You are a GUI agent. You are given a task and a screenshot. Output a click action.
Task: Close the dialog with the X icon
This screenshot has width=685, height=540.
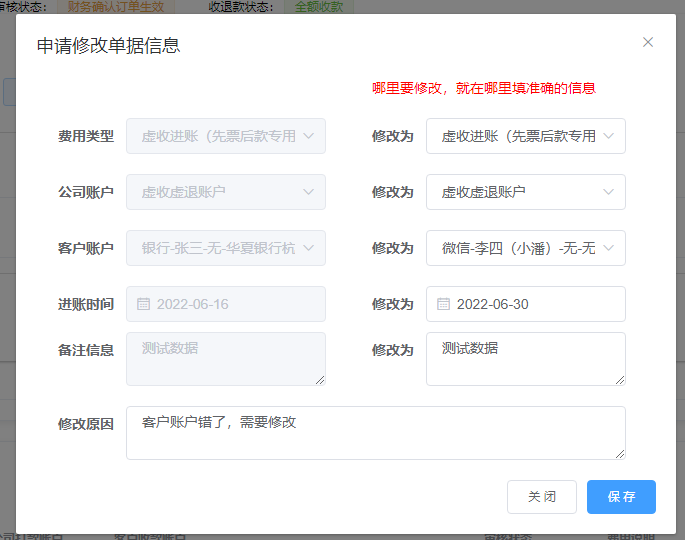coord(648,42)
